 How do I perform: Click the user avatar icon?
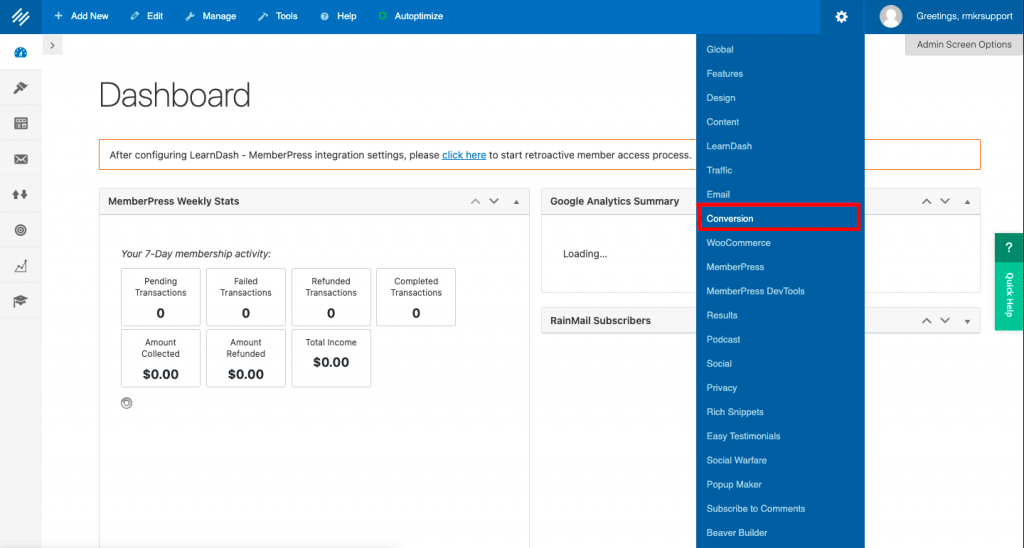(890, 16)
